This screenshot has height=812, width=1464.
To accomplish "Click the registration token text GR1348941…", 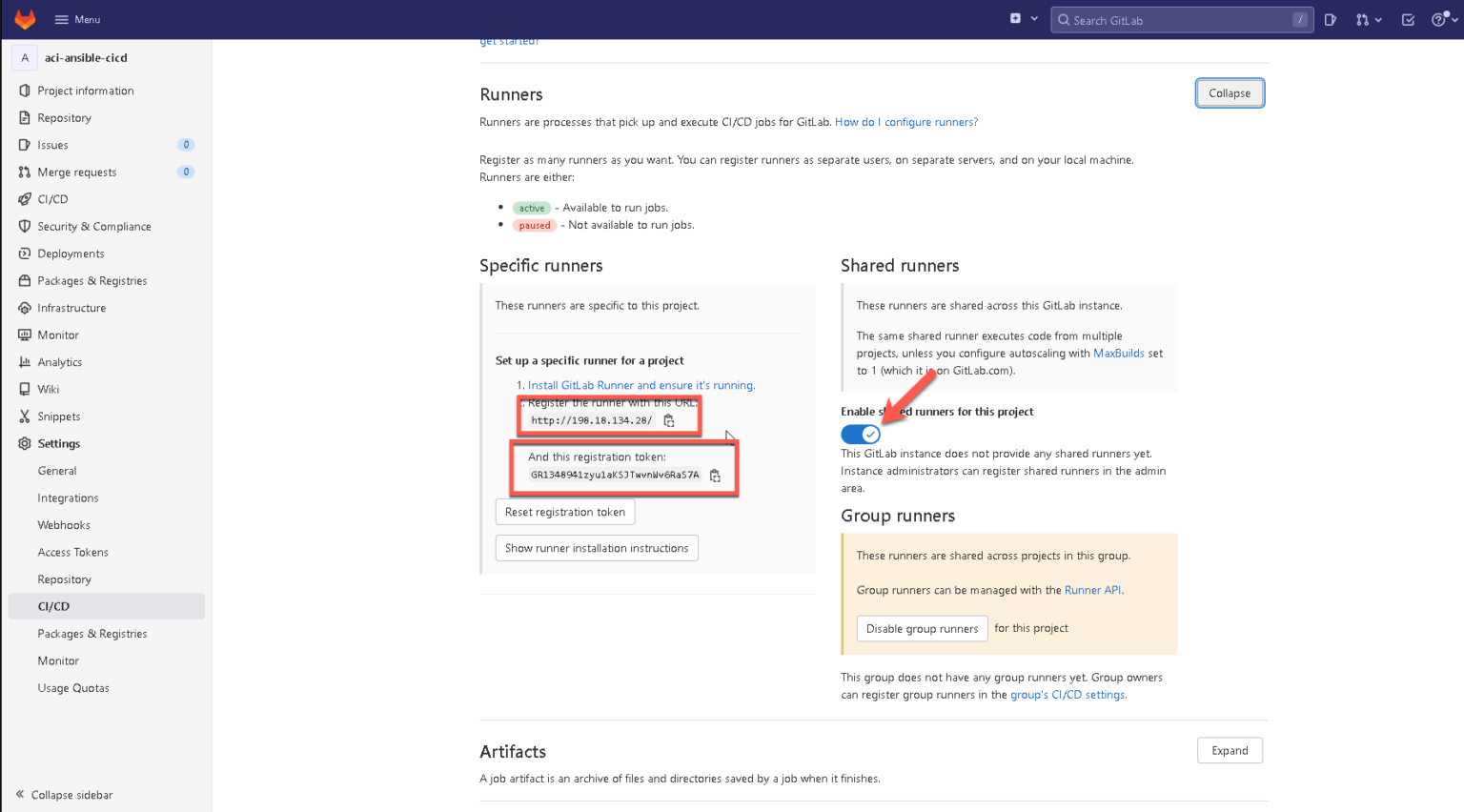I will pyautogui.click(x=615, y=475).
